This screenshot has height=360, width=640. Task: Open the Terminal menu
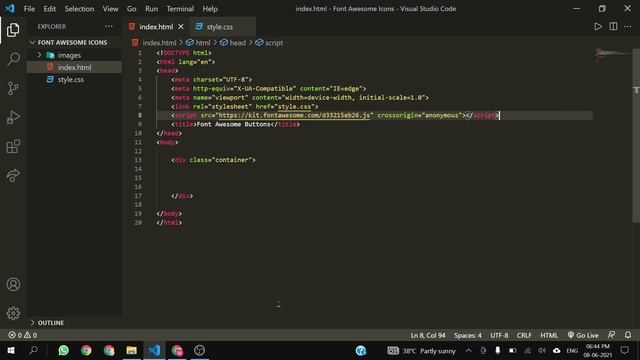[180, 9]
